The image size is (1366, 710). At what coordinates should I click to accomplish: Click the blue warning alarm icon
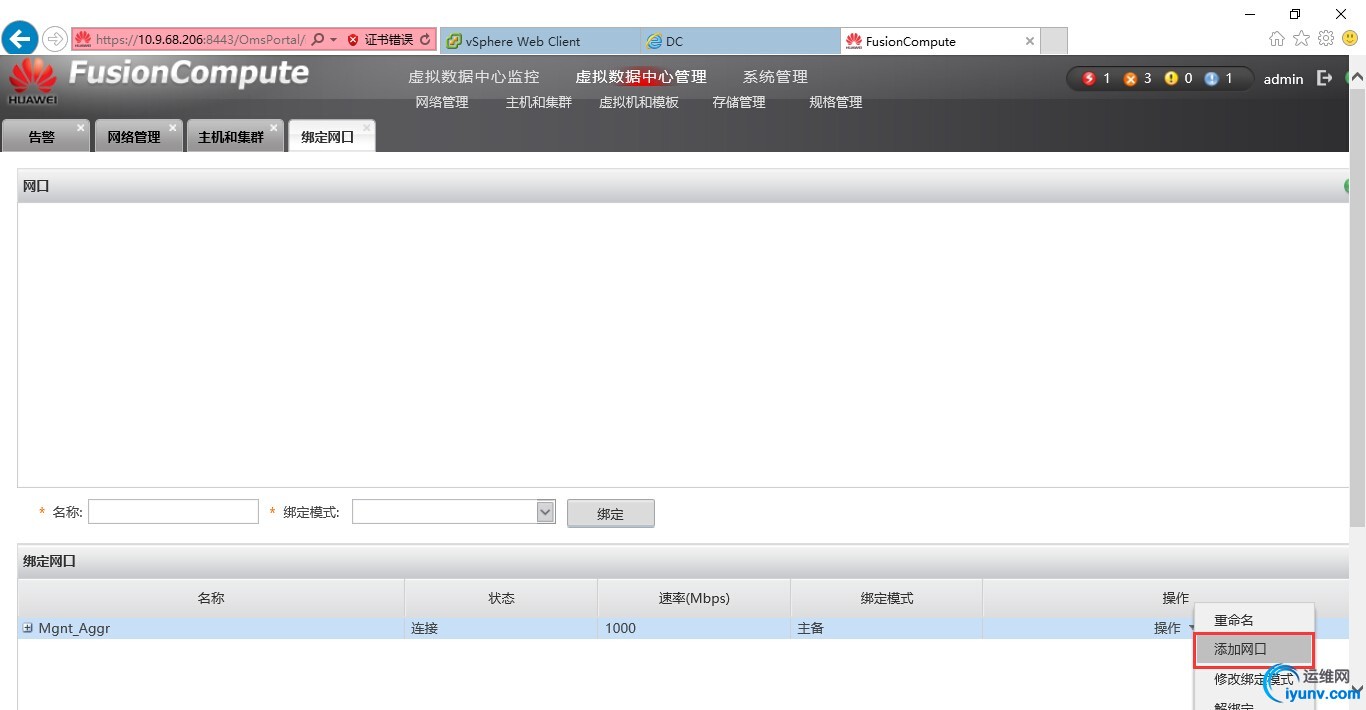(1212, 78)
